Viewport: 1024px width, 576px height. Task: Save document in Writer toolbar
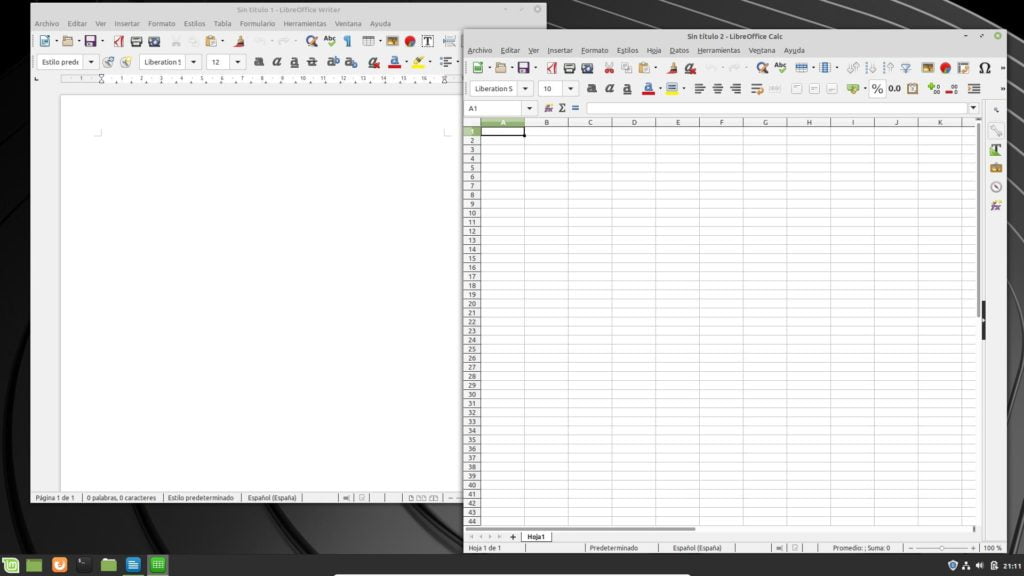tap(90, 41)
